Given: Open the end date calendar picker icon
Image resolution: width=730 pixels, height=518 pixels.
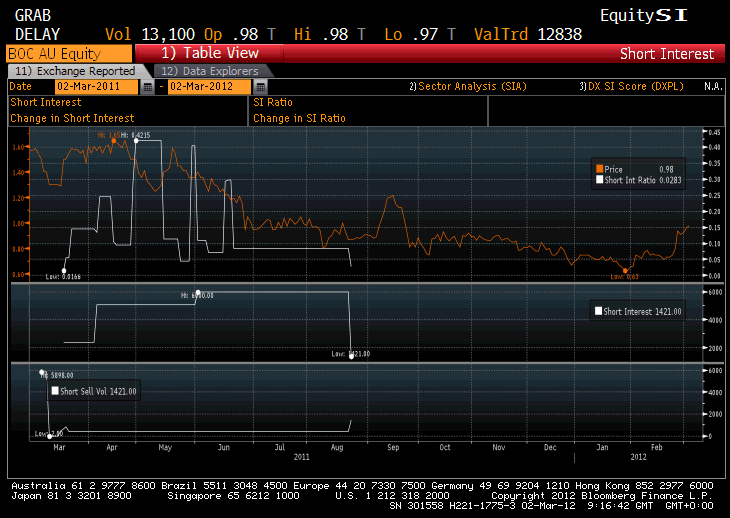Looking at the screenshot, I should pyautogui.click(x=260, y=87).
